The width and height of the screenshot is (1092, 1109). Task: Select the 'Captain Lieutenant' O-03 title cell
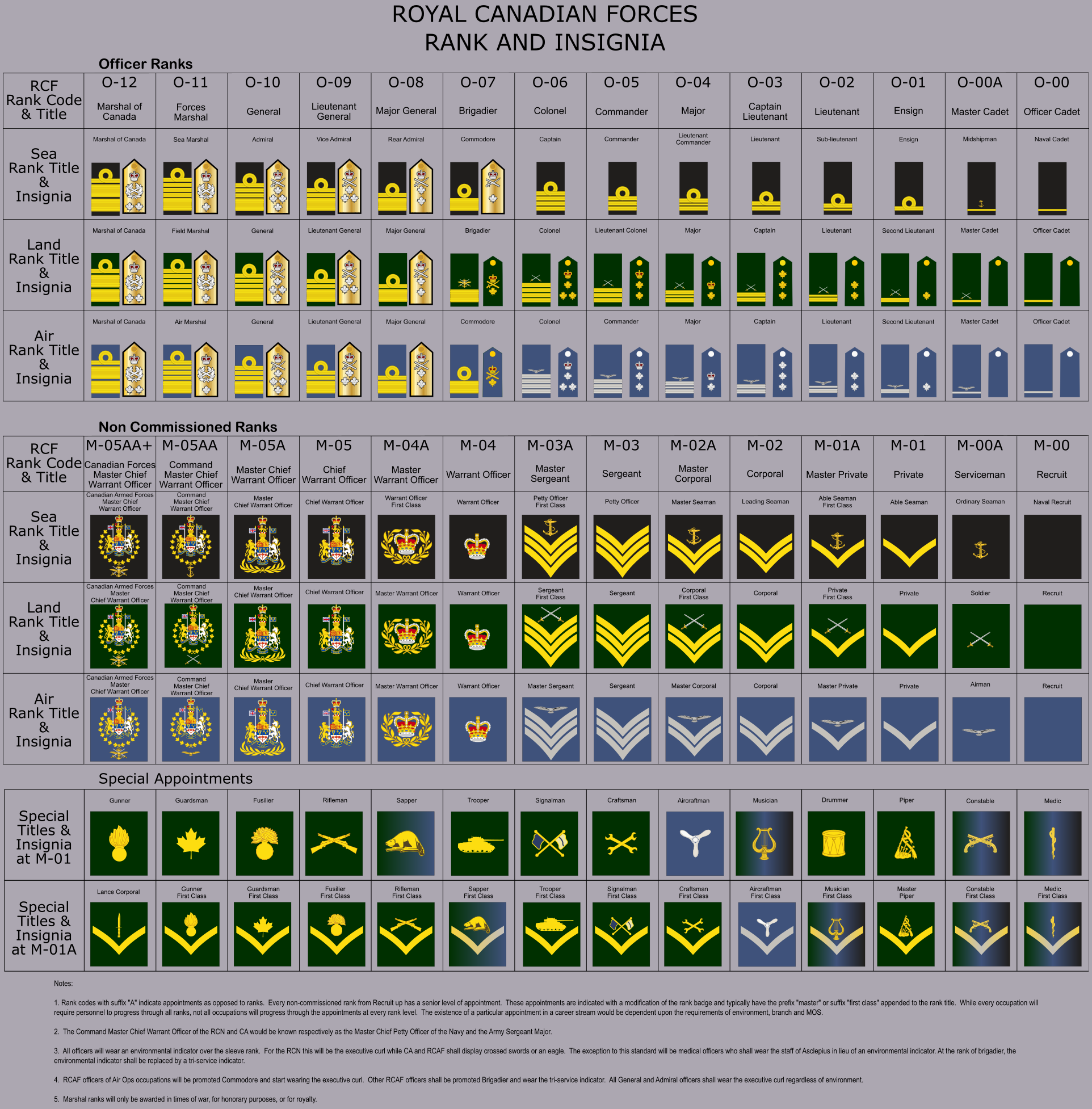[x=765, y=111]
